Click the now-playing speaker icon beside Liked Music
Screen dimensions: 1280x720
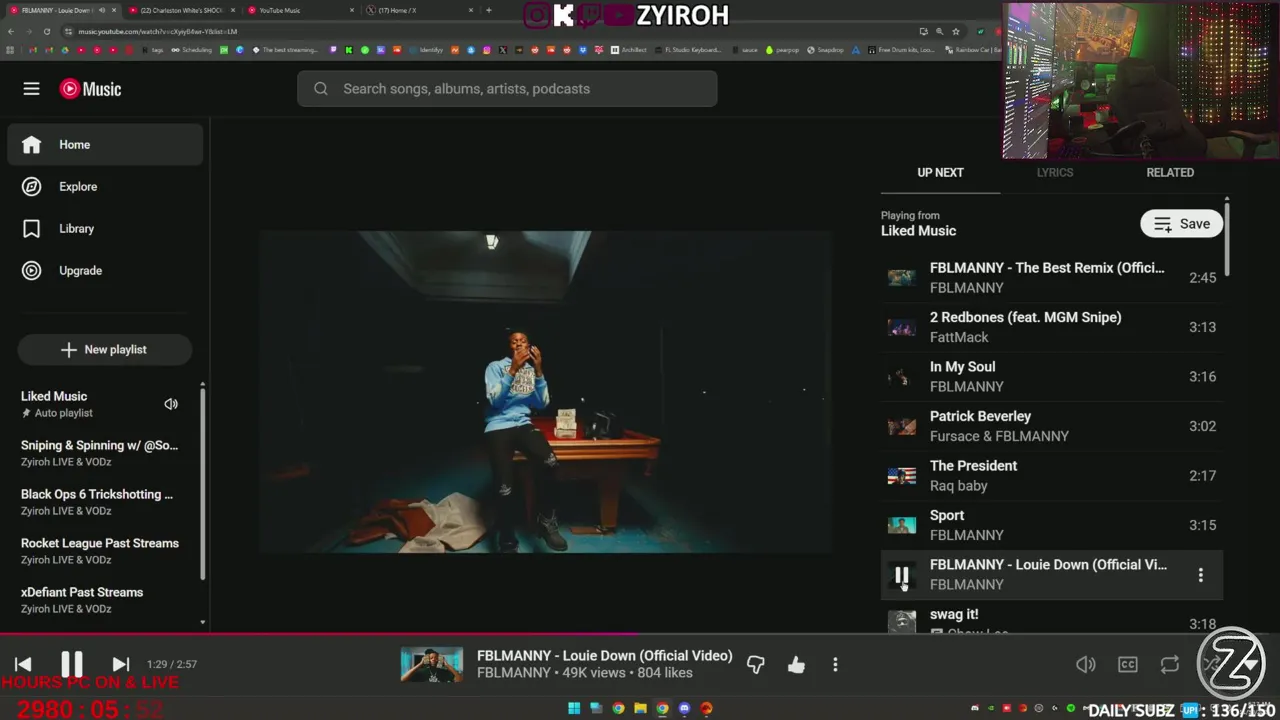click(171, 404)
